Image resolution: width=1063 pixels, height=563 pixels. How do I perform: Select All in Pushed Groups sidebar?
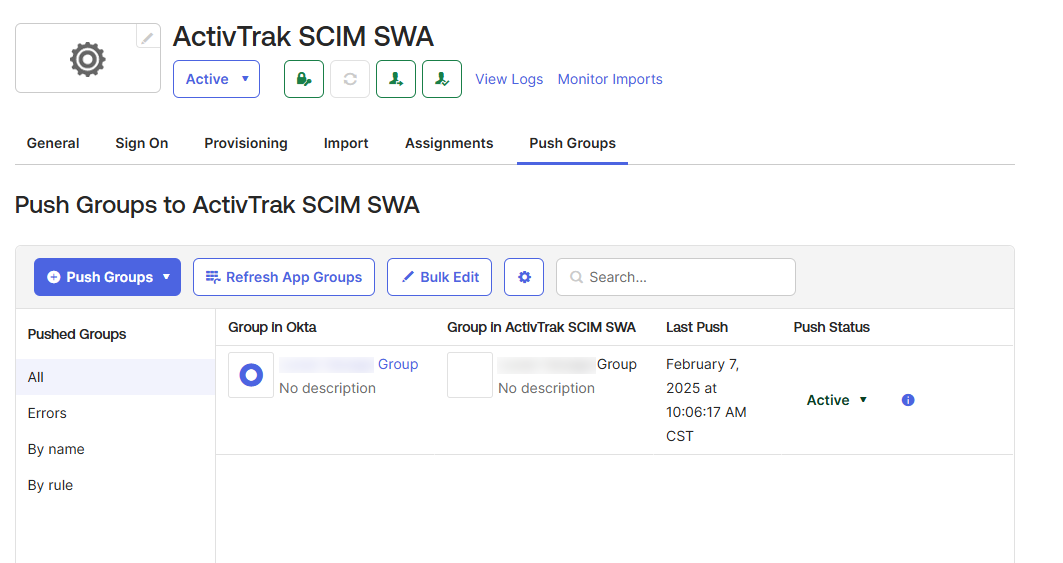coord(115,377)
